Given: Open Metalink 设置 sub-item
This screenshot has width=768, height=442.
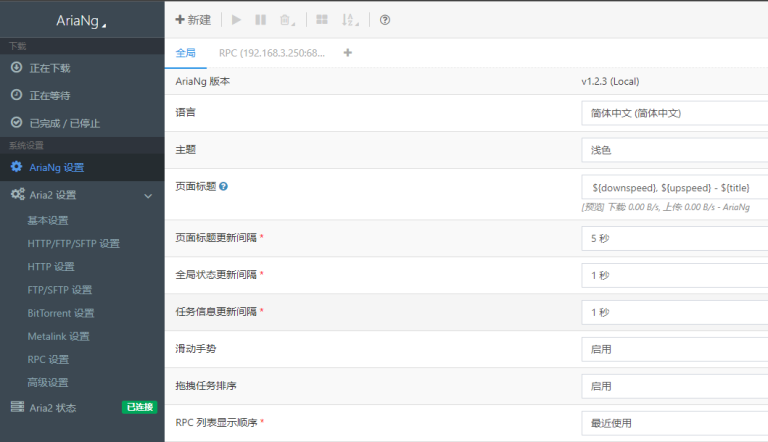Looking at the screenshot, I should click(58, 336).
